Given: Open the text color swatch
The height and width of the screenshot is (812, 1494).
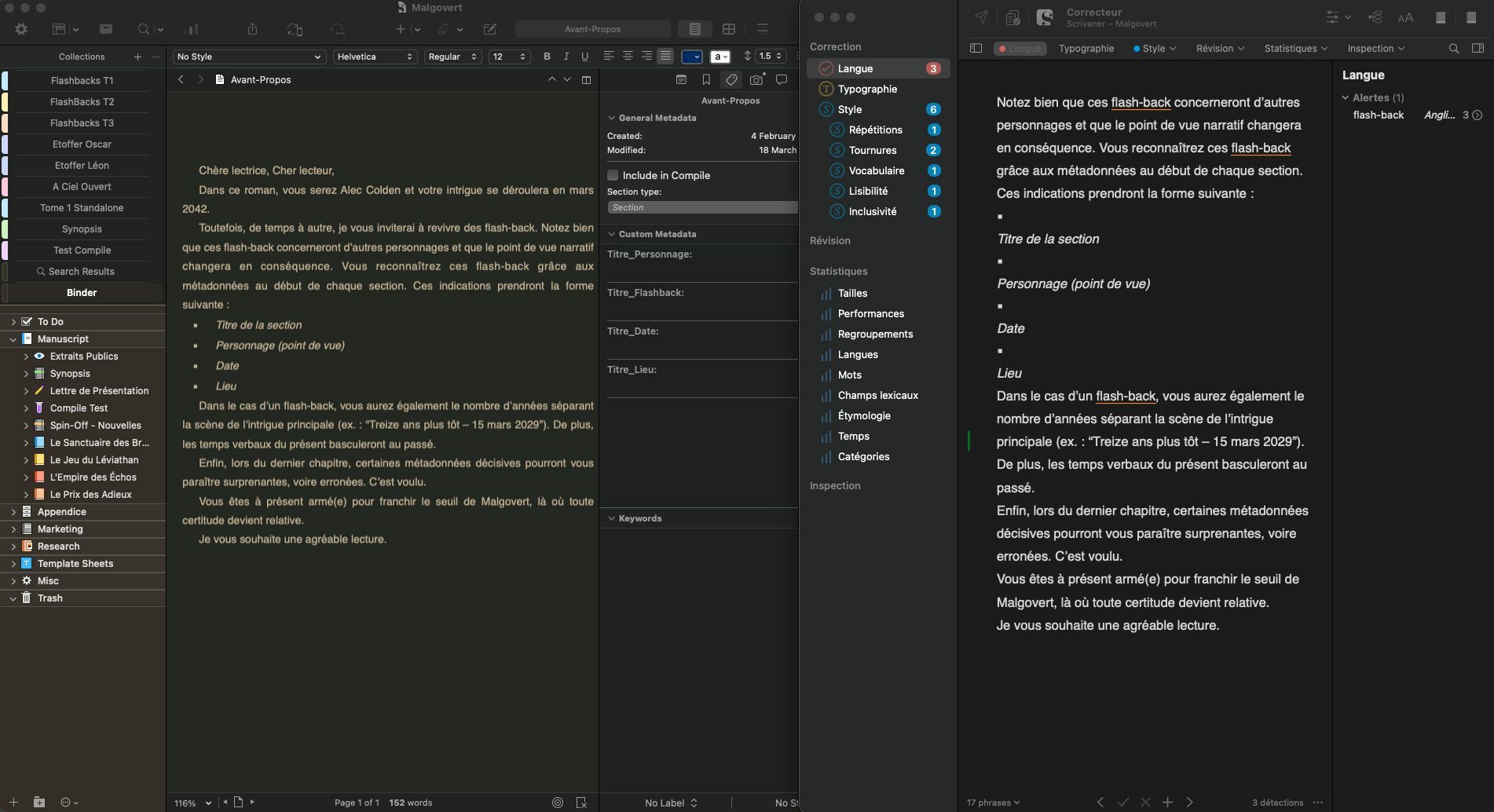Looking at the screenshot, I should pyautogui.click(x=691, y=57).
